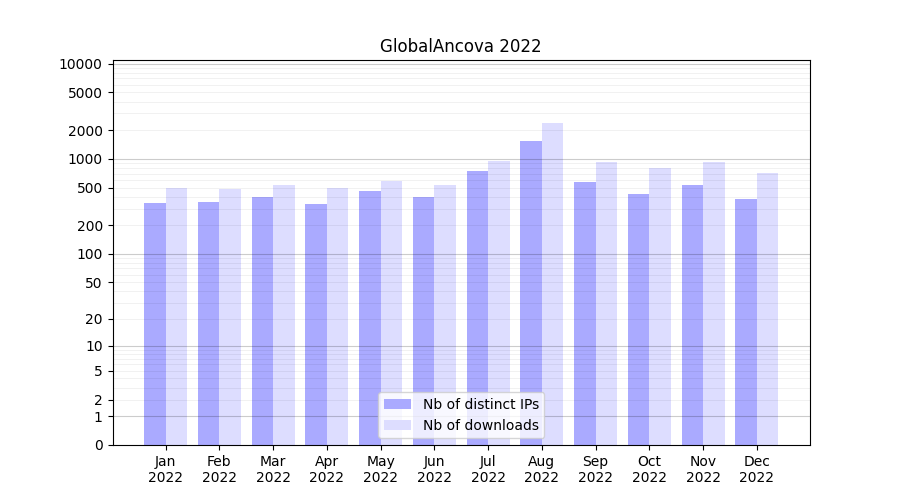Select the January 2022 downloads bar
The height and width of the screenshot is (500, 900).
176,316
